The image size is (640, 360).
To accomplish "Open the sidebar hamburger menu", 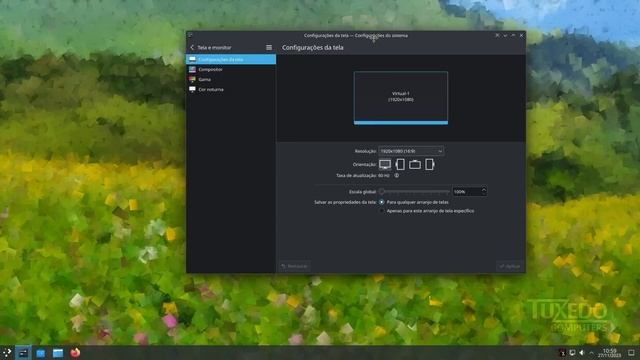I will tap(269, 48).
